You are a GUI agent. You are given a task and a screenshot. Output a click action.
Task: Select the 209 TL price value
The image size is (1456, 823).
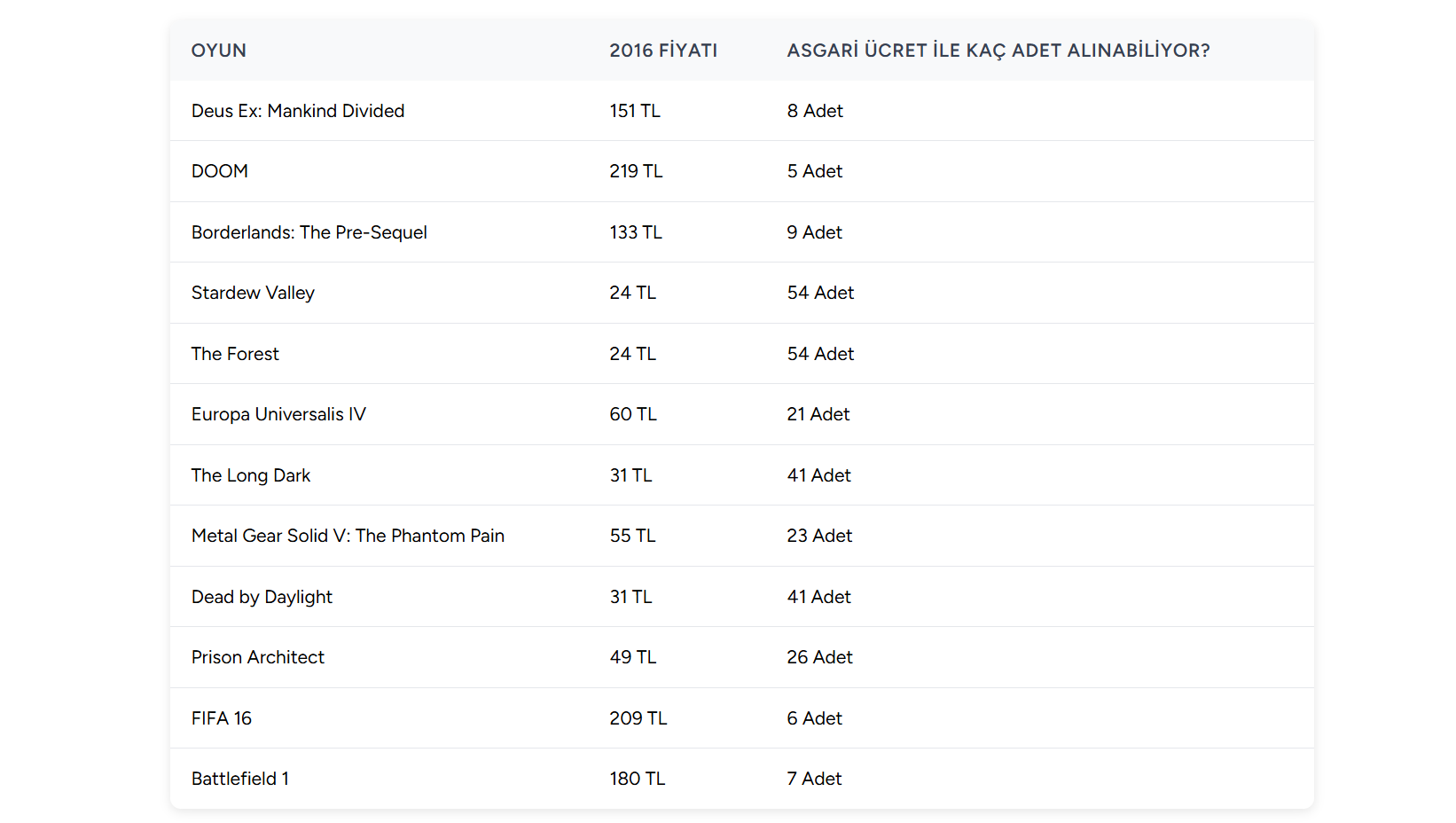tap(638, 718)
